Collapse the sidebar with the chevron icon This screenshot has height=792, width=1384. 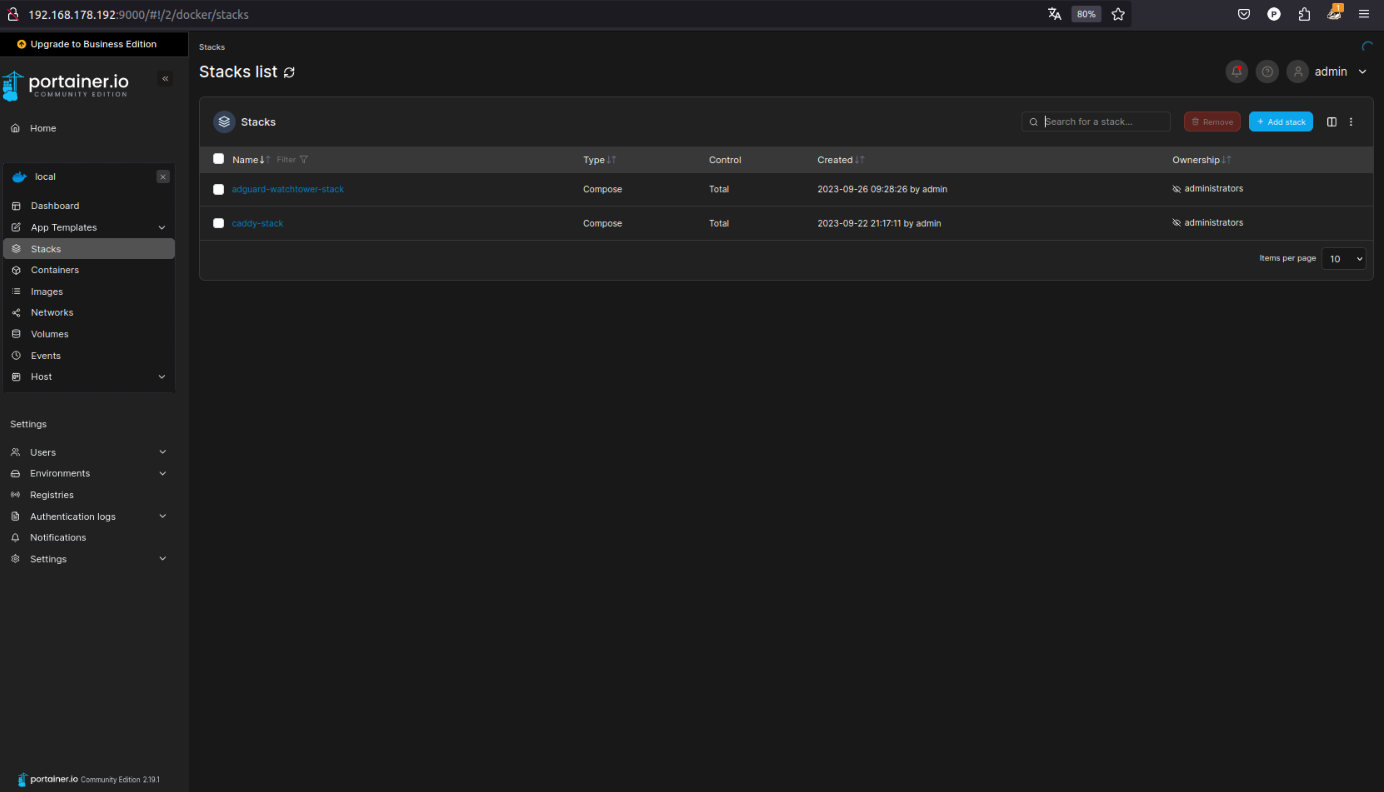pos(165,79)
